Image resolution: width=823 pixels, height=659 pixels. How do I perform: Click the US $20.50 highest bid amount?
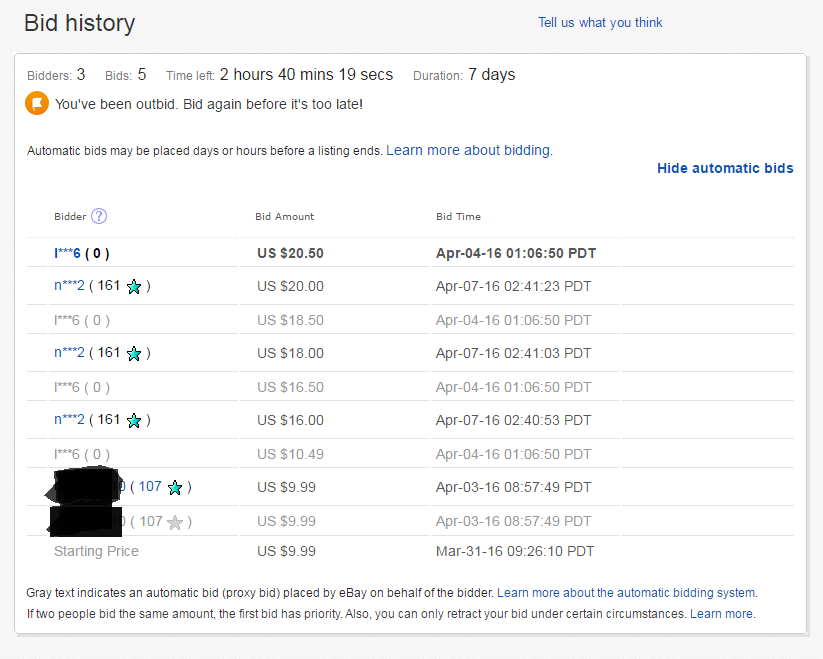(x=290, y=253)
